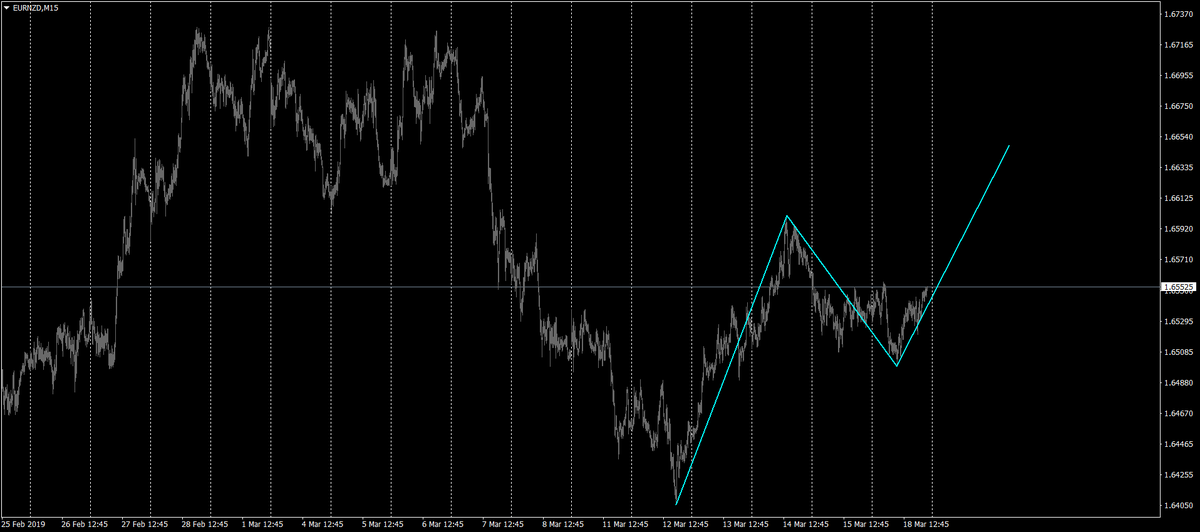Click the 1.66540 price axis value
Image resolution: width=1200 pixels, height=532 pixels.
(x=1178, y=136)
